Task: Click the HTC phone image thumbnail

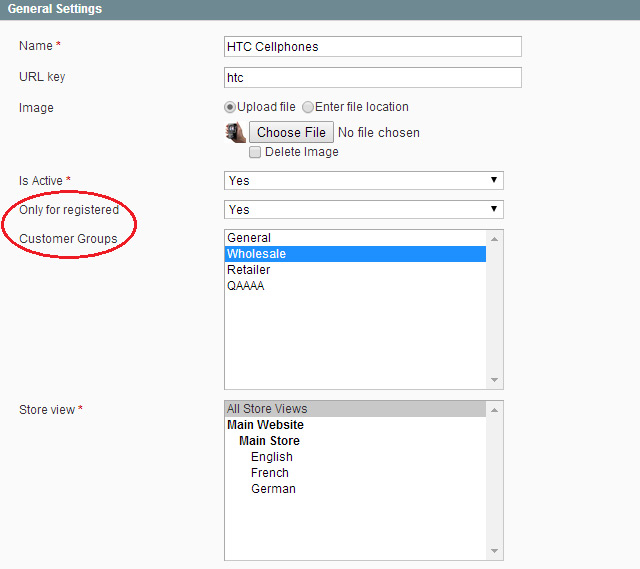Action: point(236,132)
